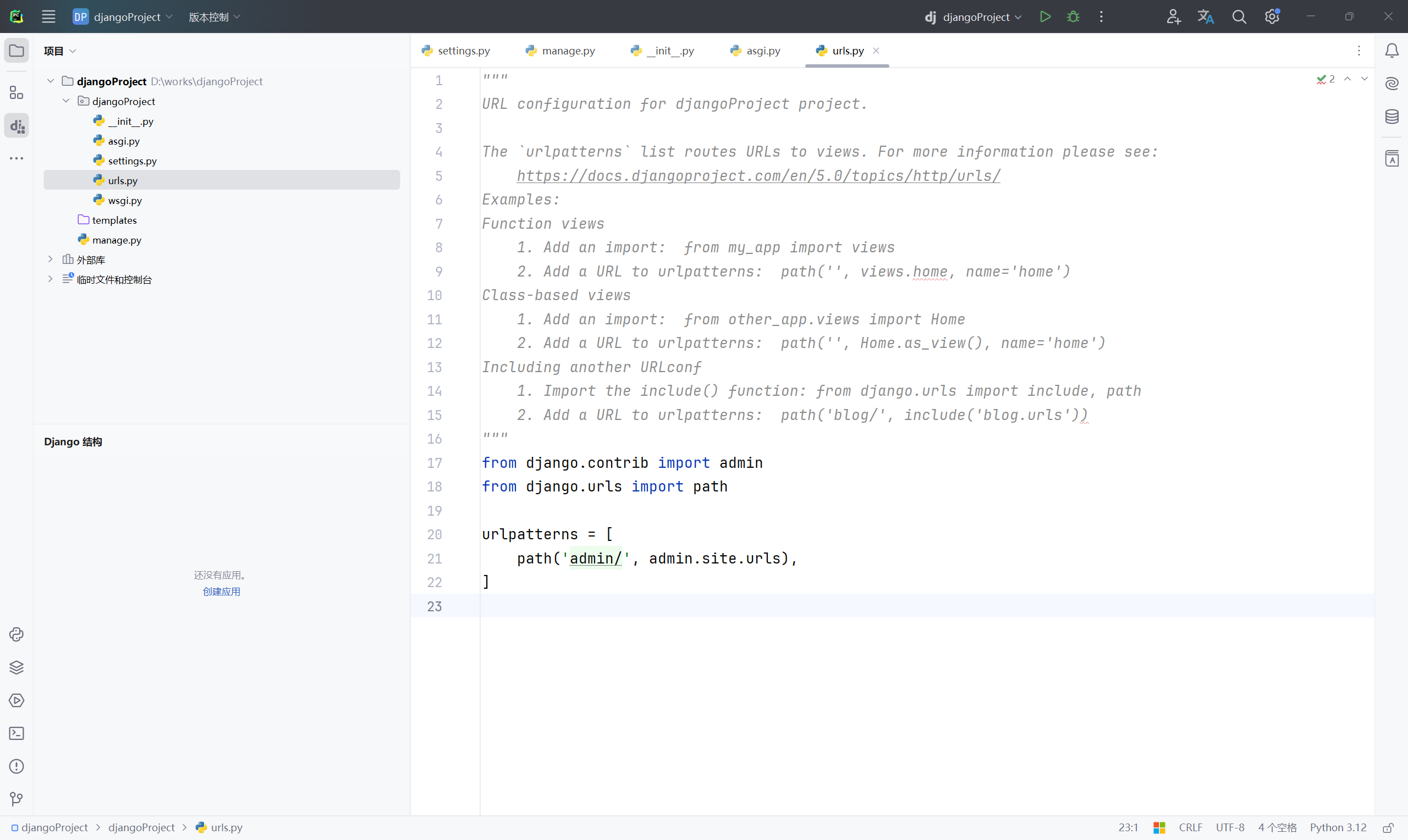Go to next highlighted problem arrow
The width and height of the screenshot is (1408, 840).
(1365, 79)
